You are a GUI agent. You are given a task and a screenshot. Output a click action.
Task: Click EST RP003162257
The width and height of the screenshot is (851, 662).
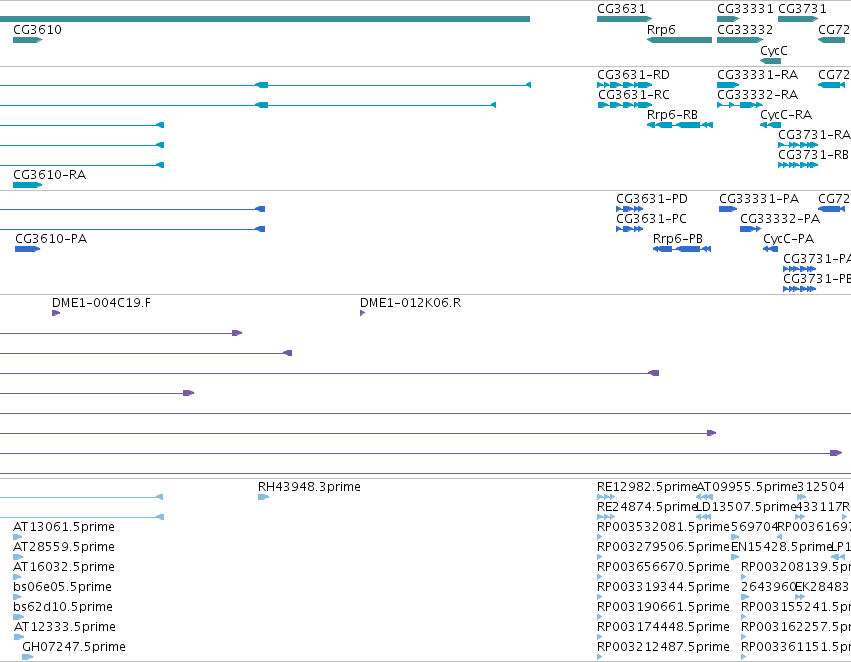tap(744, 637)
